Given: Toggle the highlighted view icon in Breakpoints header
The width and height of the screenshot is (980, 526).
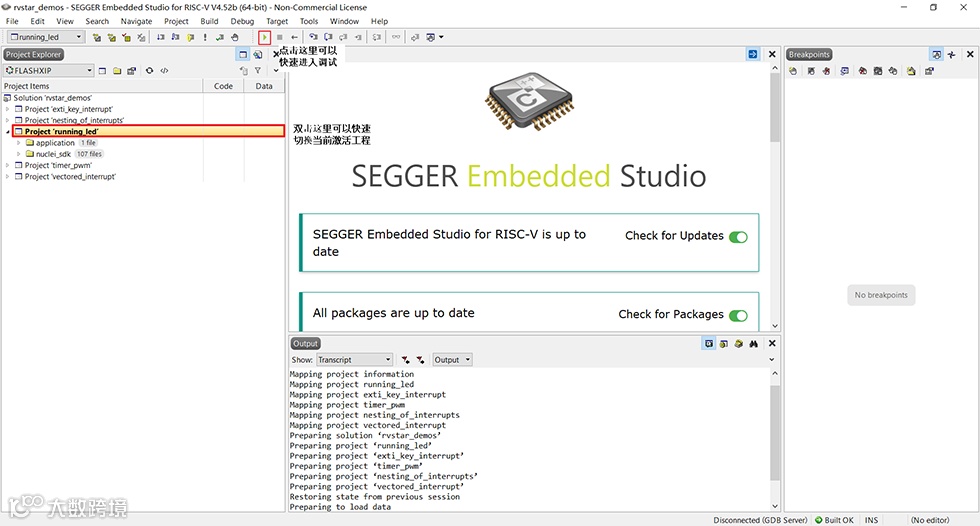Looking at the screenshot, I should point(936,55).
